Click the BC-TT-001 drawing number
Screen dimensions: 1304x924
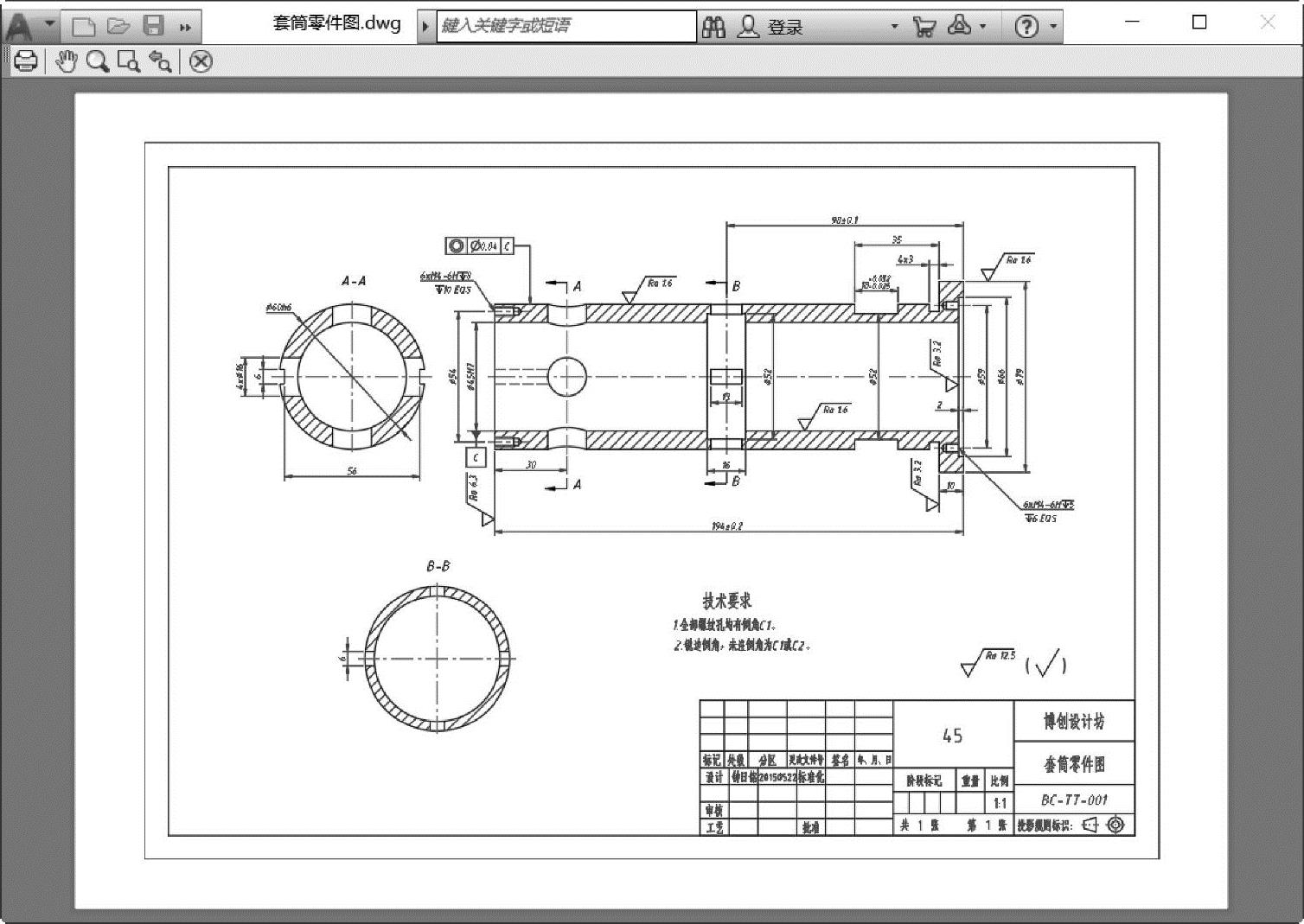(1073, 800)
